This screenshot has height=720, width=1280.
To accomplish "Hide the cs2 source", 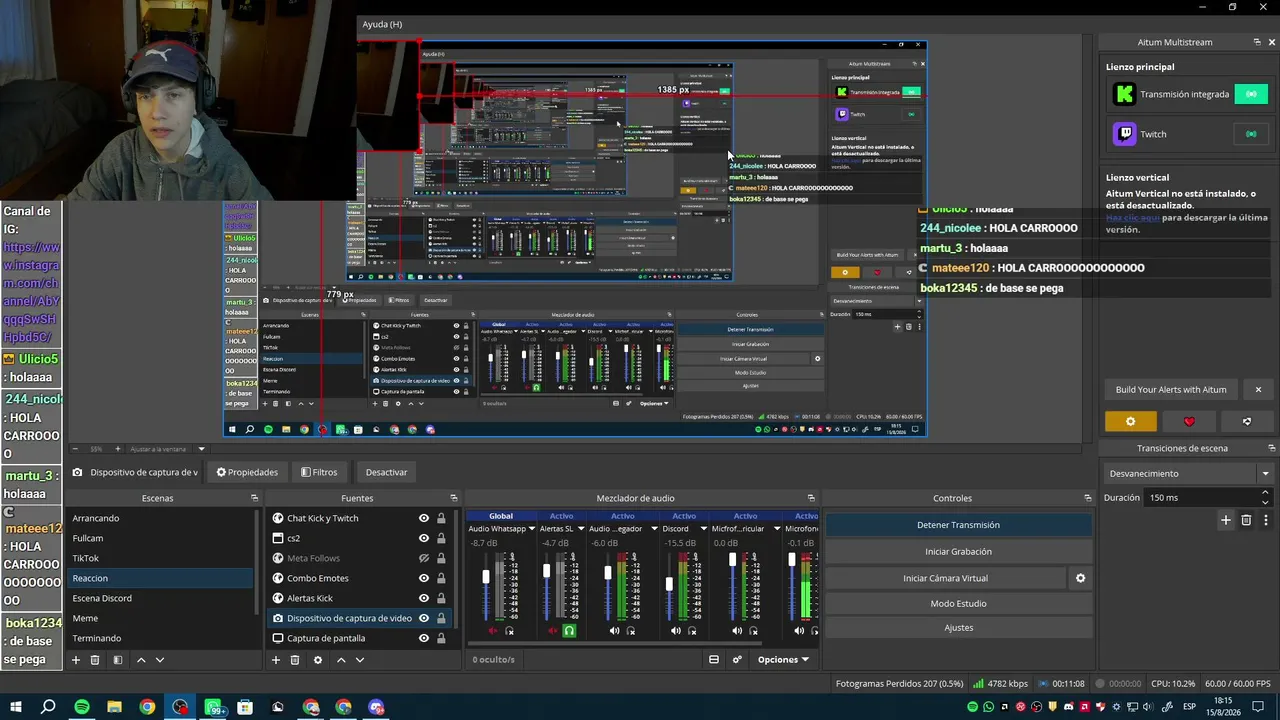I will coord(424,538).
